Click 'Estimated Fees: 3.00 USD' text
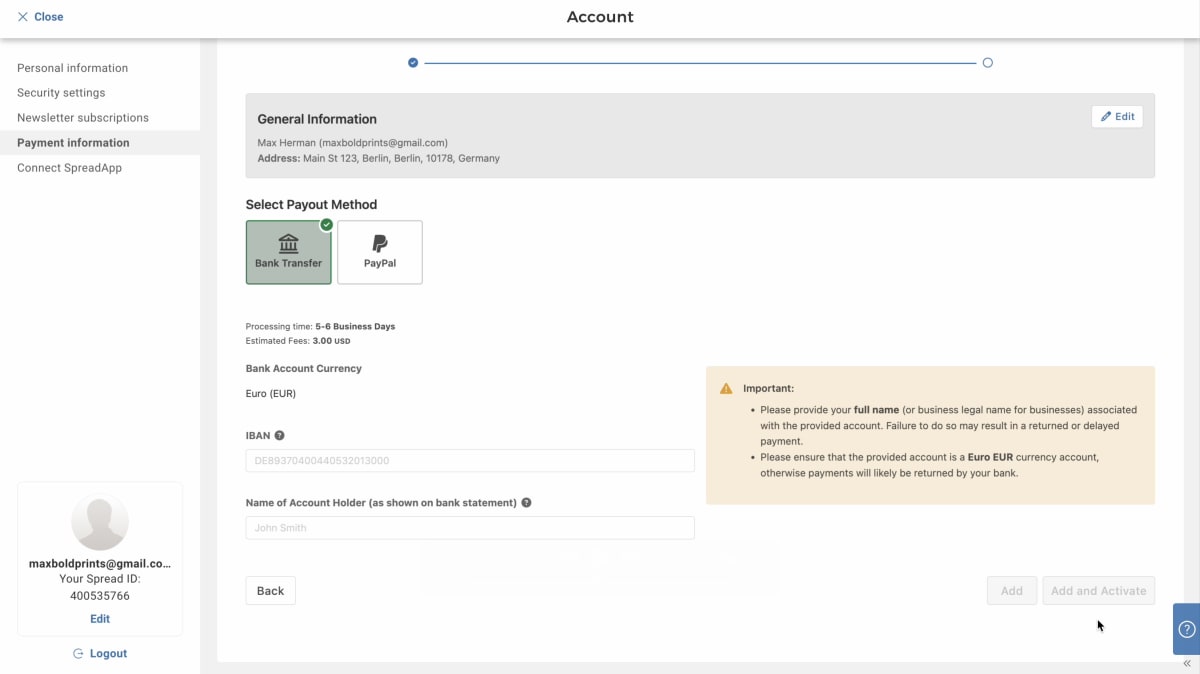1200x674 pixels. pos(298,341)
